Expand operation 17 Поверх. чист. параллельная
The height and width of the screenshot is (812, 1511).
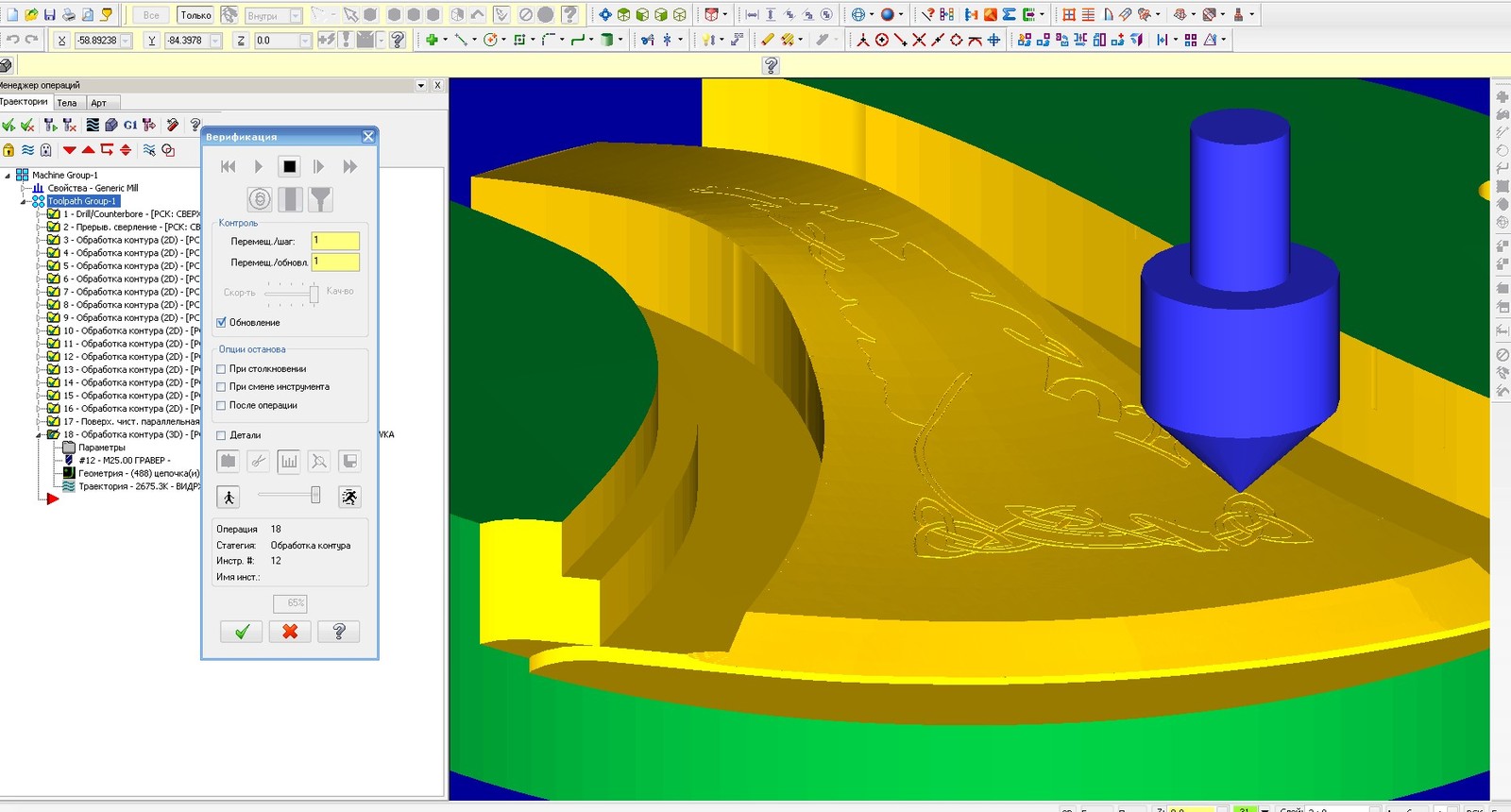pyautogui.click(x=39, y=422)
